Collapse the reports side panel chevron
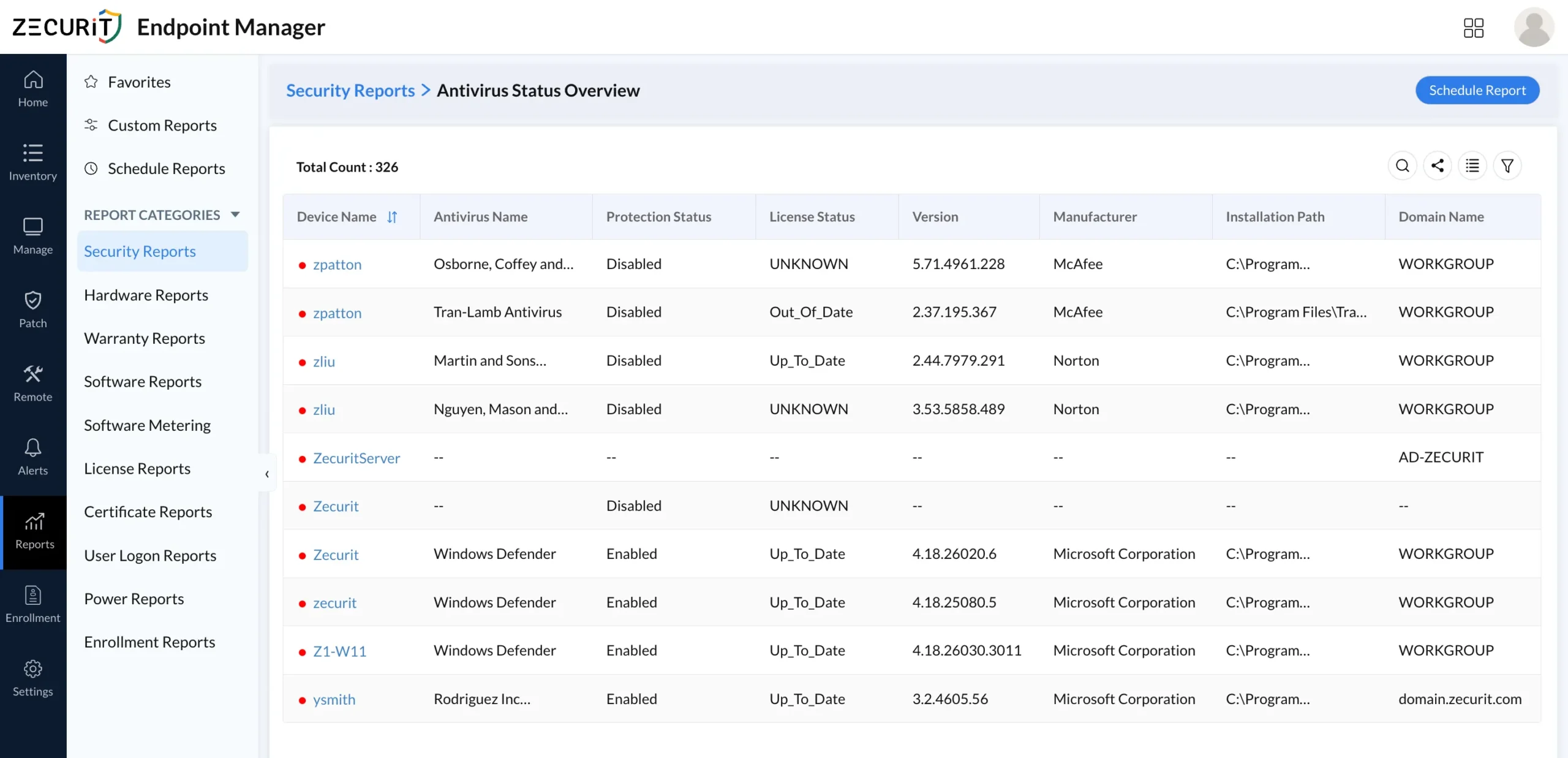The height and width of the screenshot is (758, 1568). [x=267, y=474]
